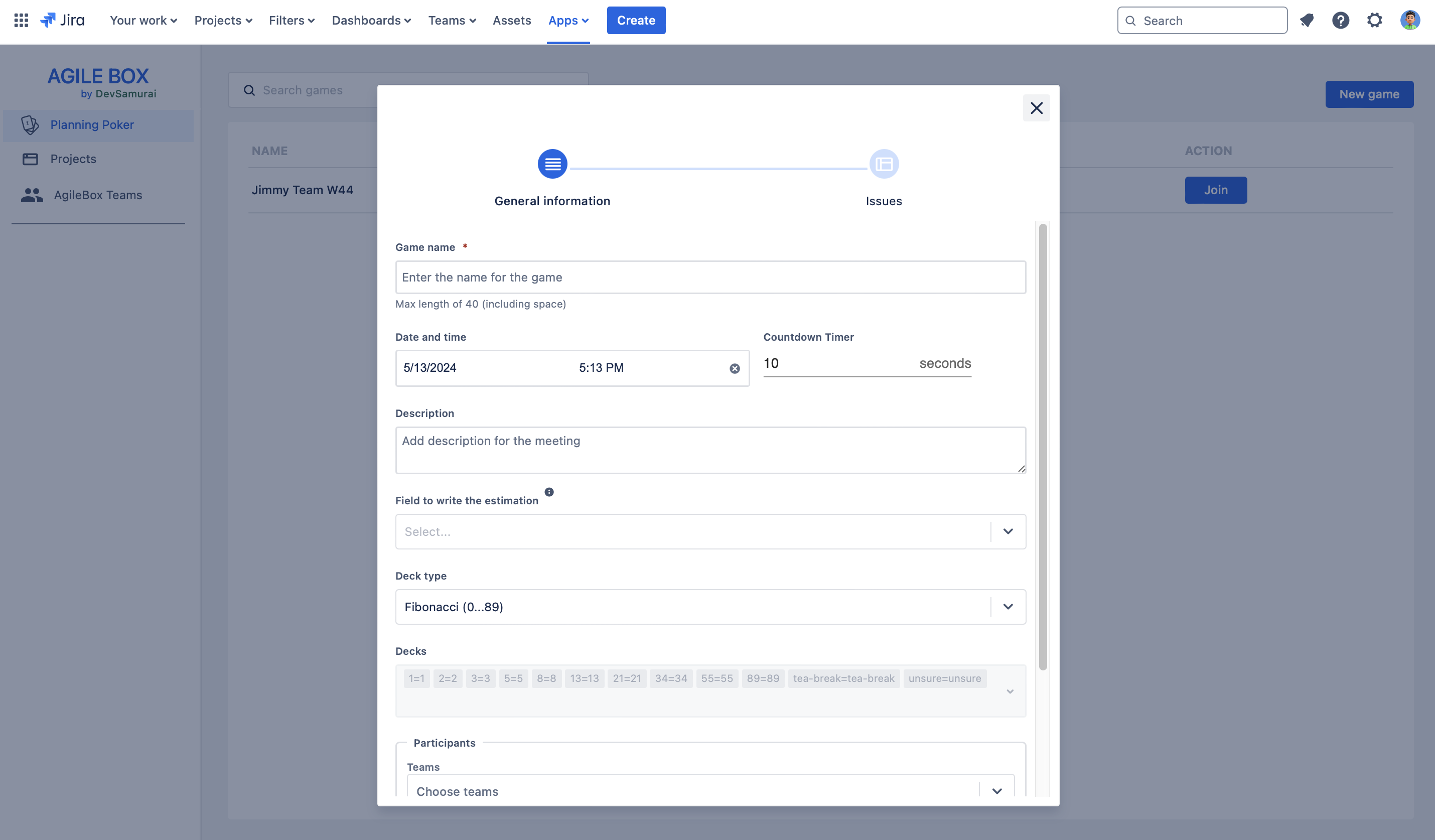Screen dimensions: 1435x840
Task: Click the 55=55 deck tag
Action: click(717, 678)
